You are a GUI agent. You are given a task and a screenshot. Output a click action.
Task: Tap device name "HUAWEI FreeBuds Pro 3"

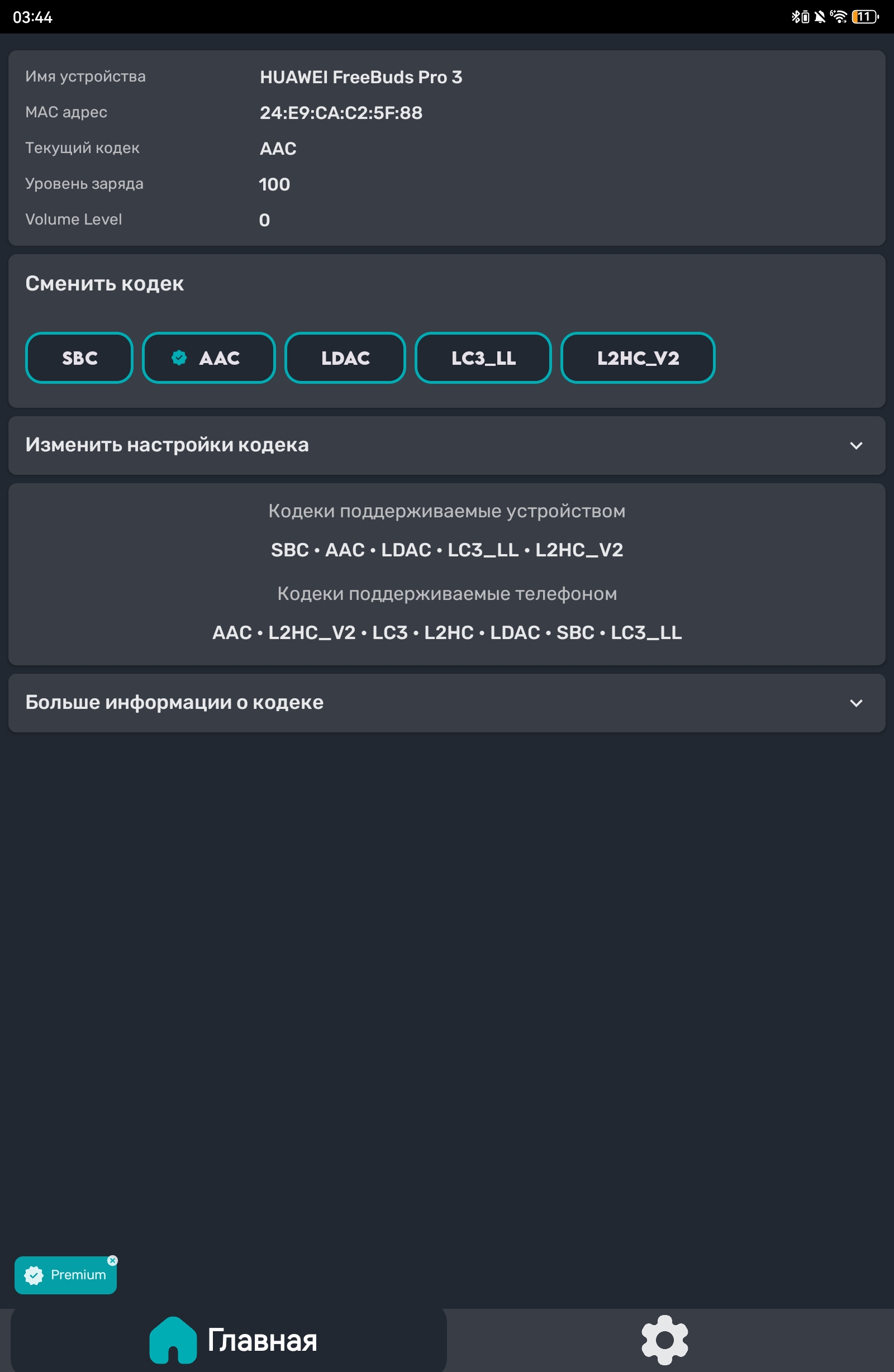point(361,77)
